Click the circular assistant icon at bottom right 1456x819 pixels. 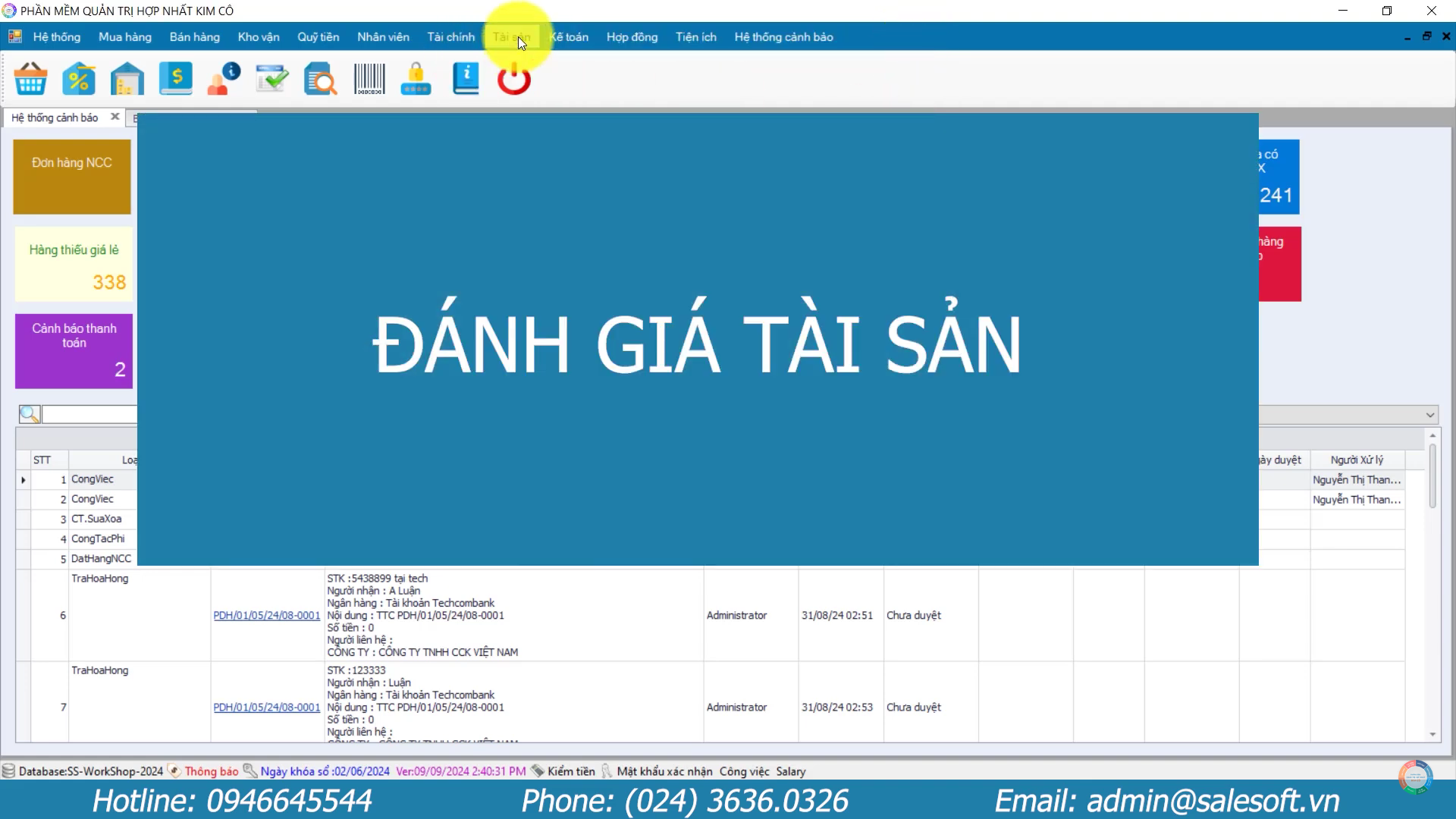pos(1415,777)
